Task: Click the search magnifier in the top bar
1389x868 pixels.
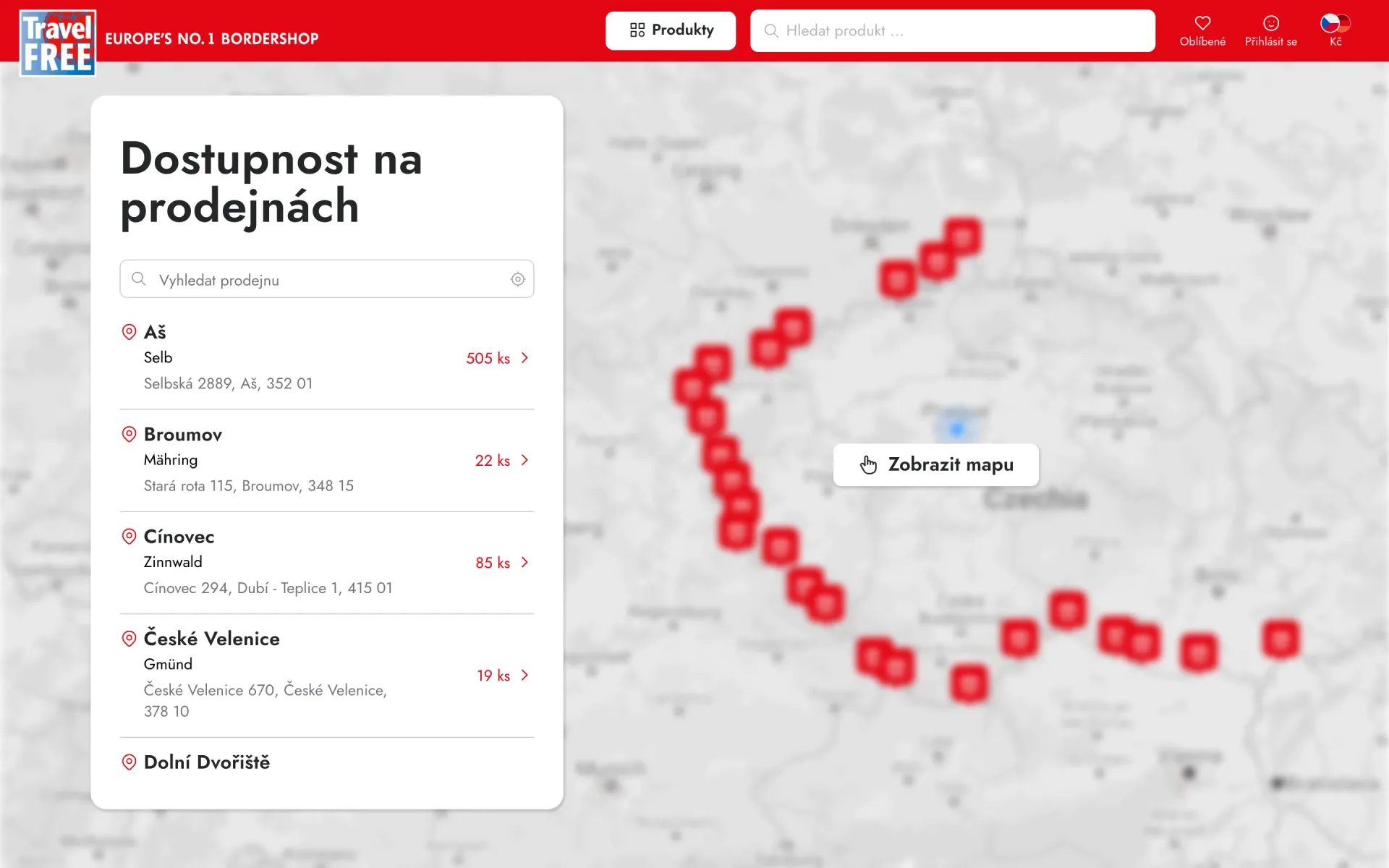Action: click(x=771, y=30)
